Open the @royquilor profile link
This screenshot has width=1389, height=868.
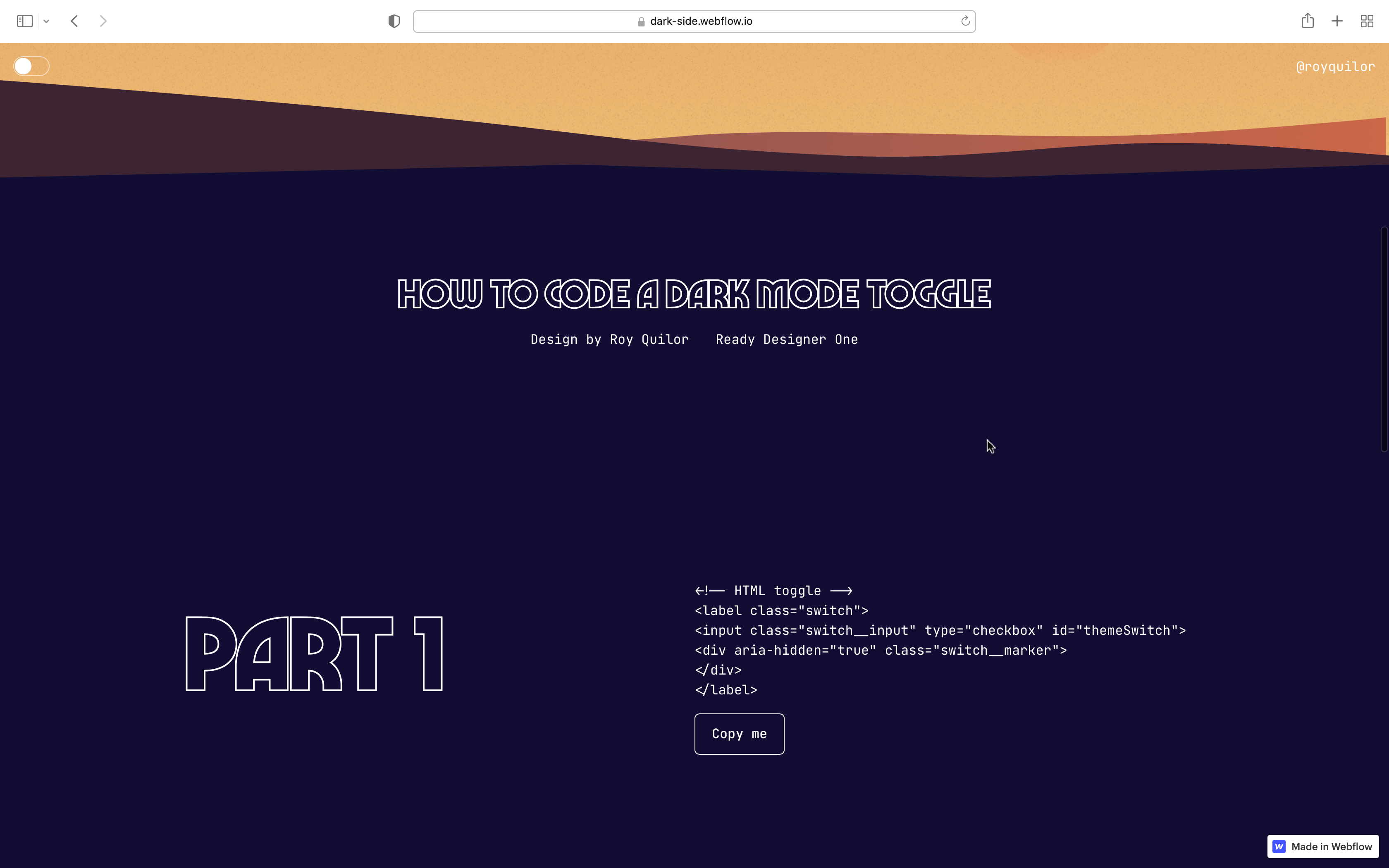tap(1335, 67)
